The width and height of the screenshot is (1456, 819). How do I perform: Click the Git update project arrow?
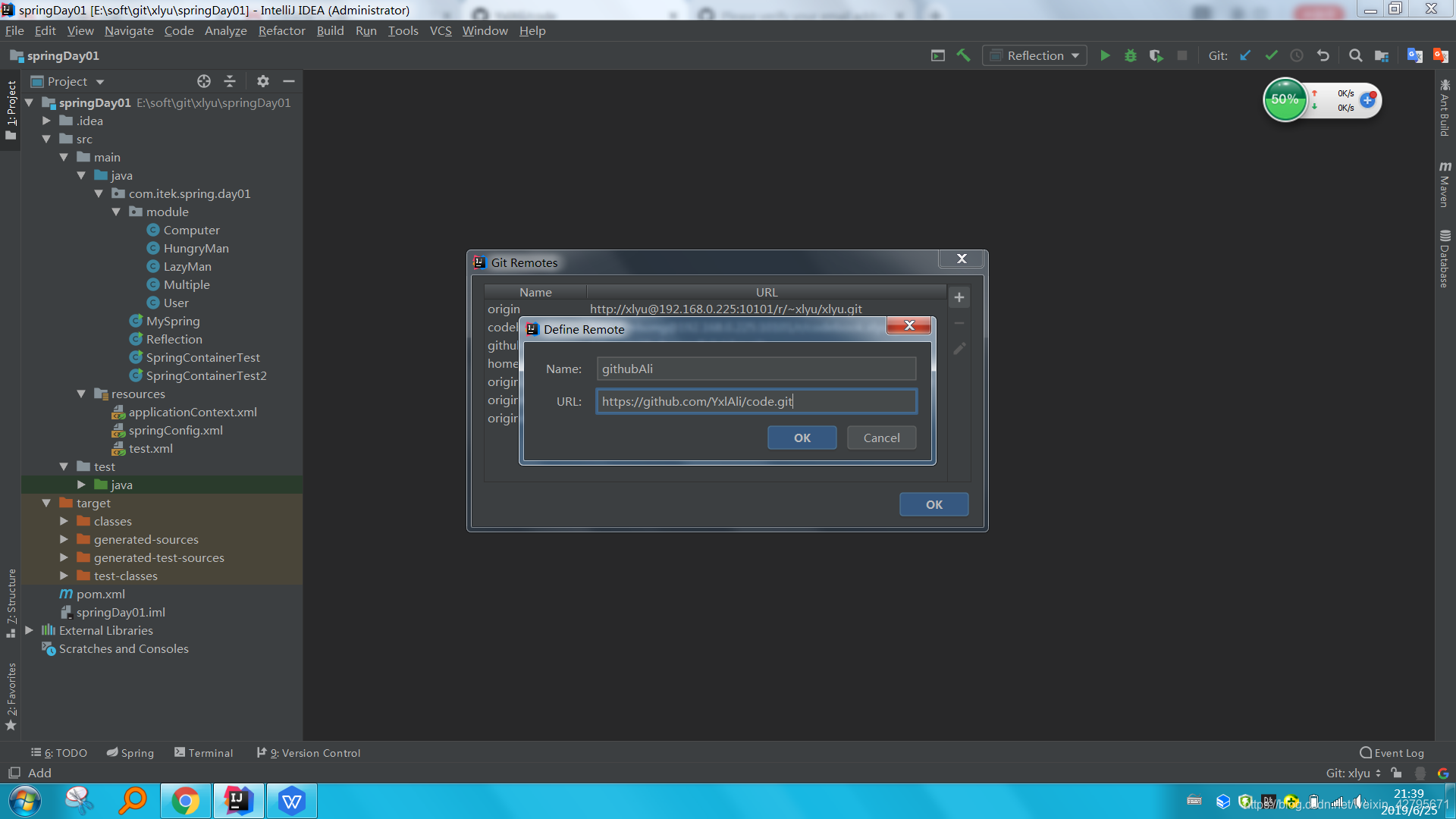coord(1245,55)
